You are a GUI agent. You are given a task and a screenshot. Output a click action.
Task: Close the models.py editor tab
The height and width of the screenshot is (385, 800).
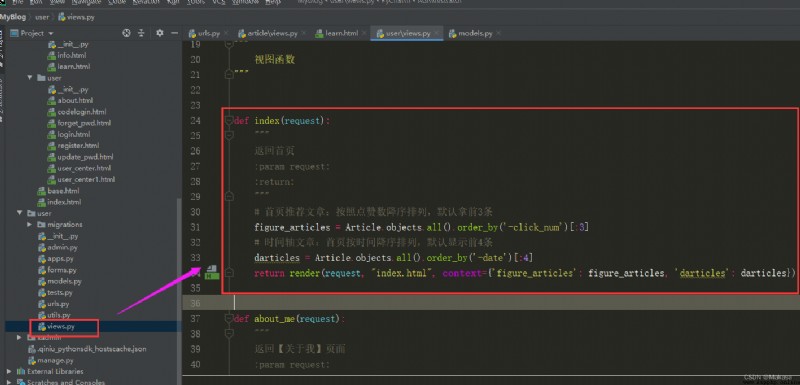(498, 33)
